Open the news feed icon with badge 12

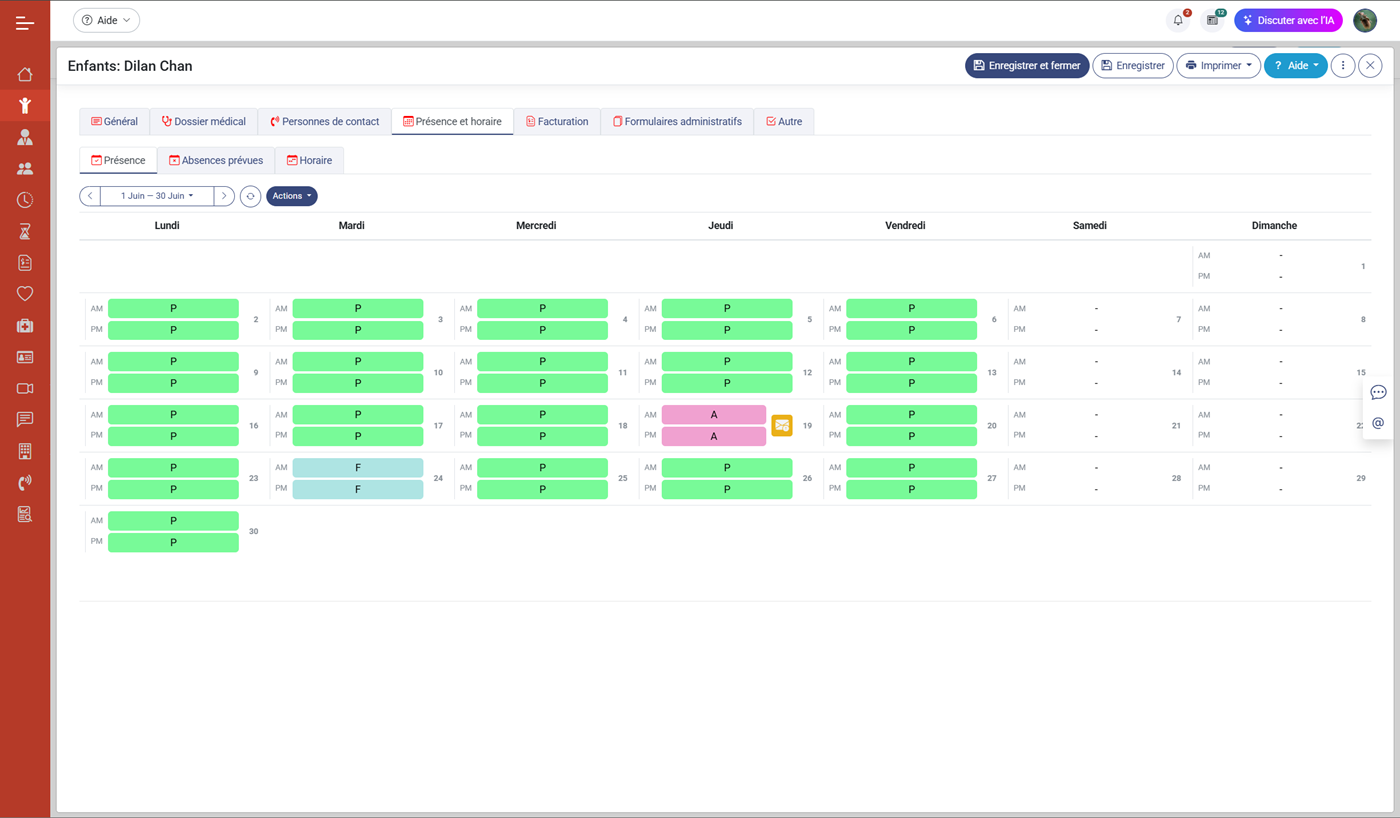(1212, 20)
